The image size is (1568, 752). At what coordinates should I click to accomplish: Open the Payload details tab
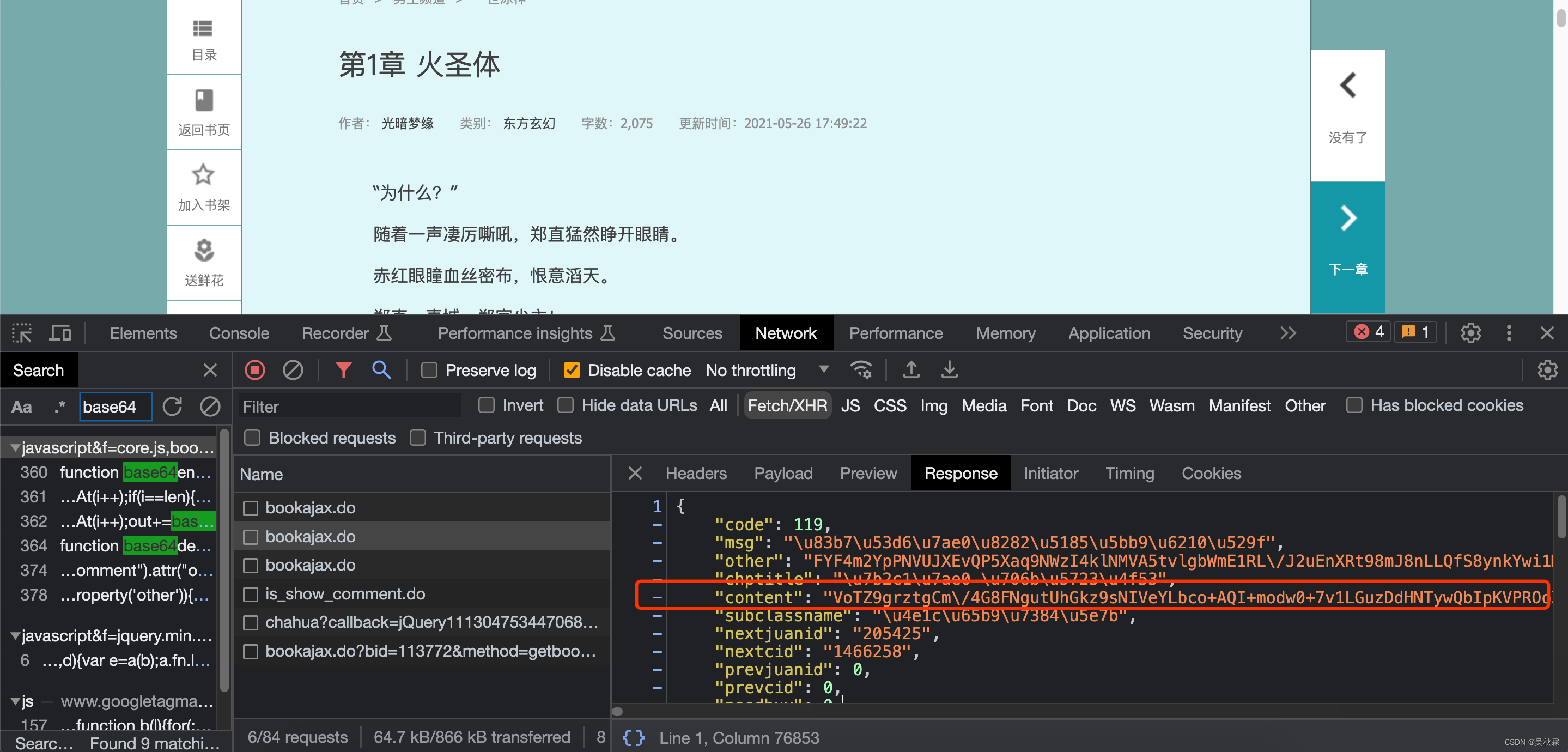(783, 473)
